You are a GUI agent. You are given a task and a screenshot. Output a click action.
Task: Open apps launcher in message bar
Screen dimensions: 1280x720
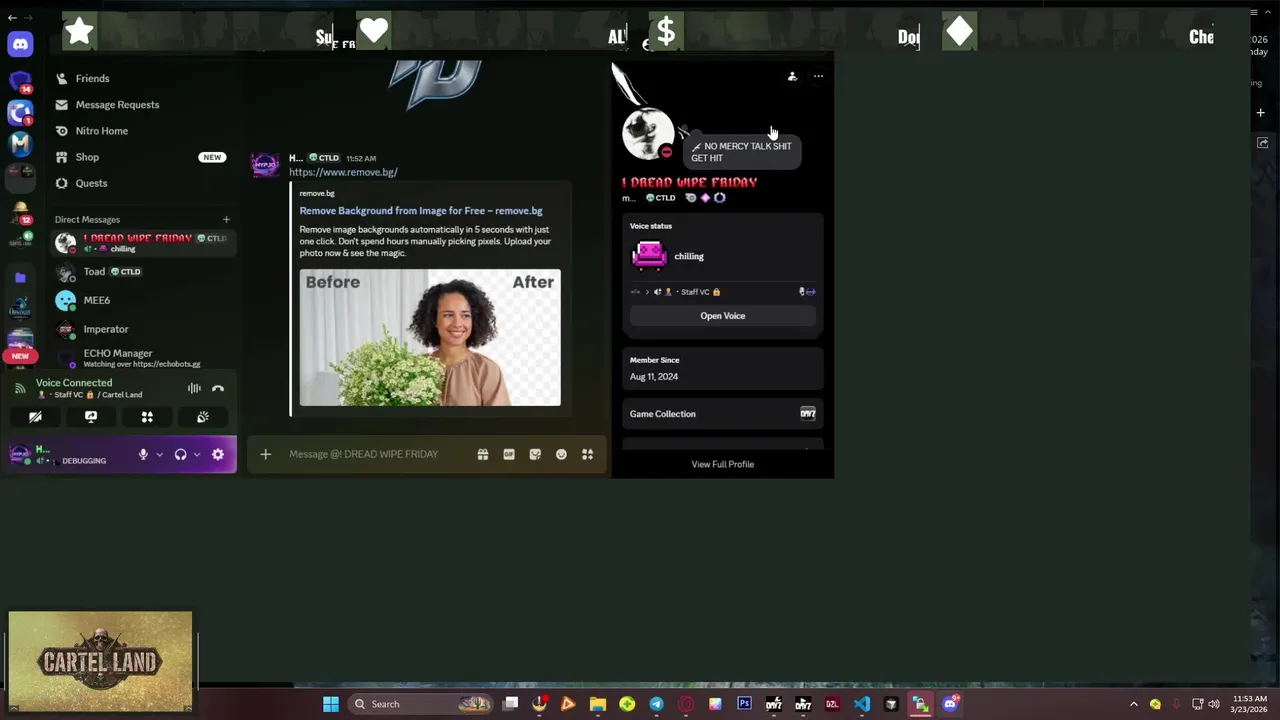click(x=588, y=455)
